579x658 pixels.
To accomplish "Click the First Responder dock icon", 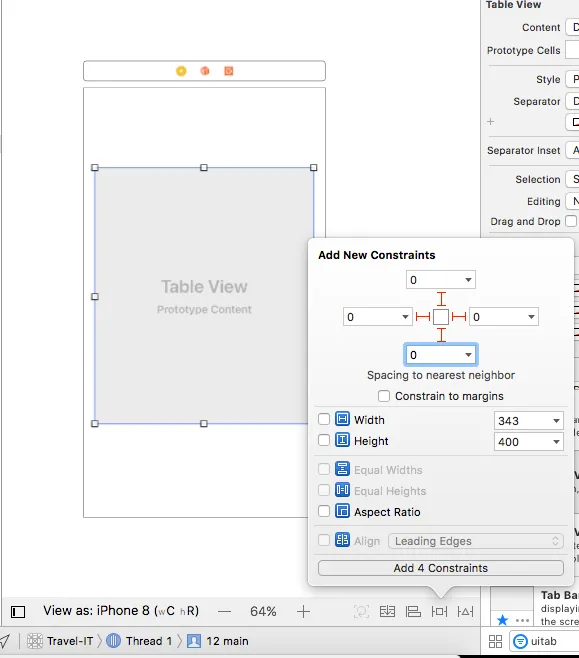I will coord(205,71).
